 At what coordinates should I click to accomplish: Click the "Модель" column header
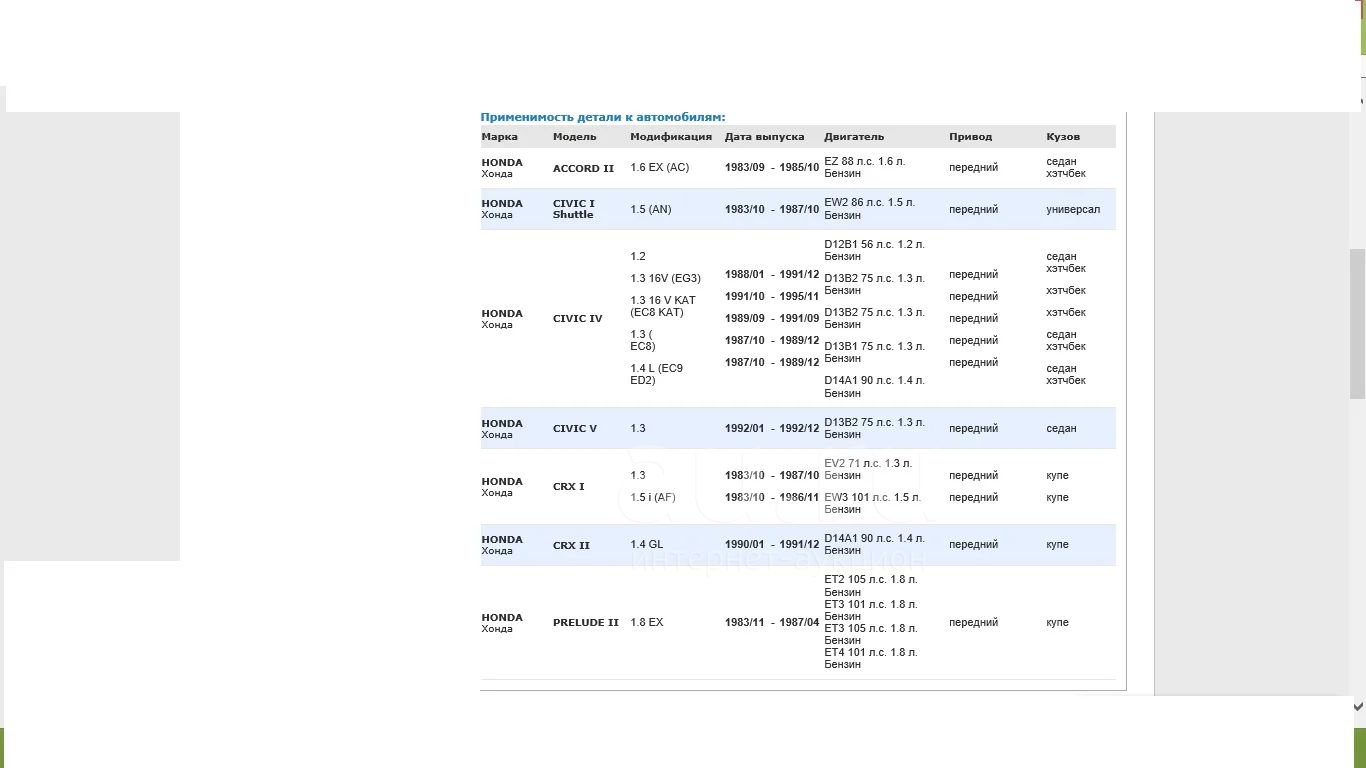tap(574, 137)
